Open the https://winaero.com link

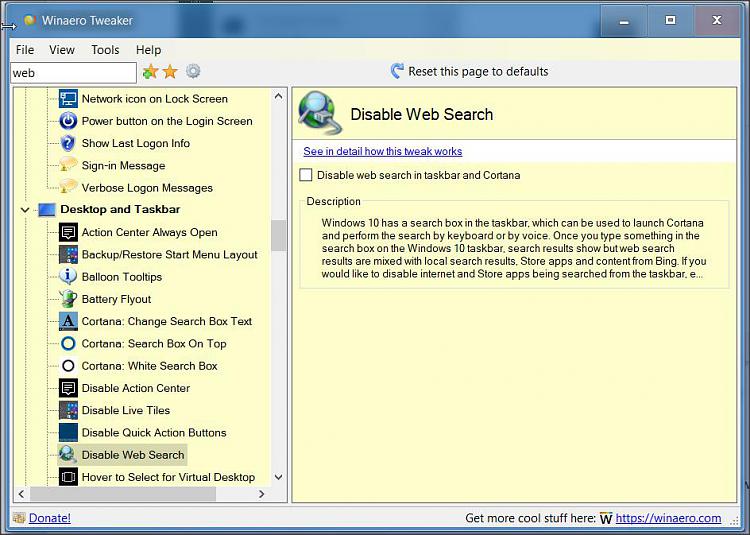pos(668,518)
